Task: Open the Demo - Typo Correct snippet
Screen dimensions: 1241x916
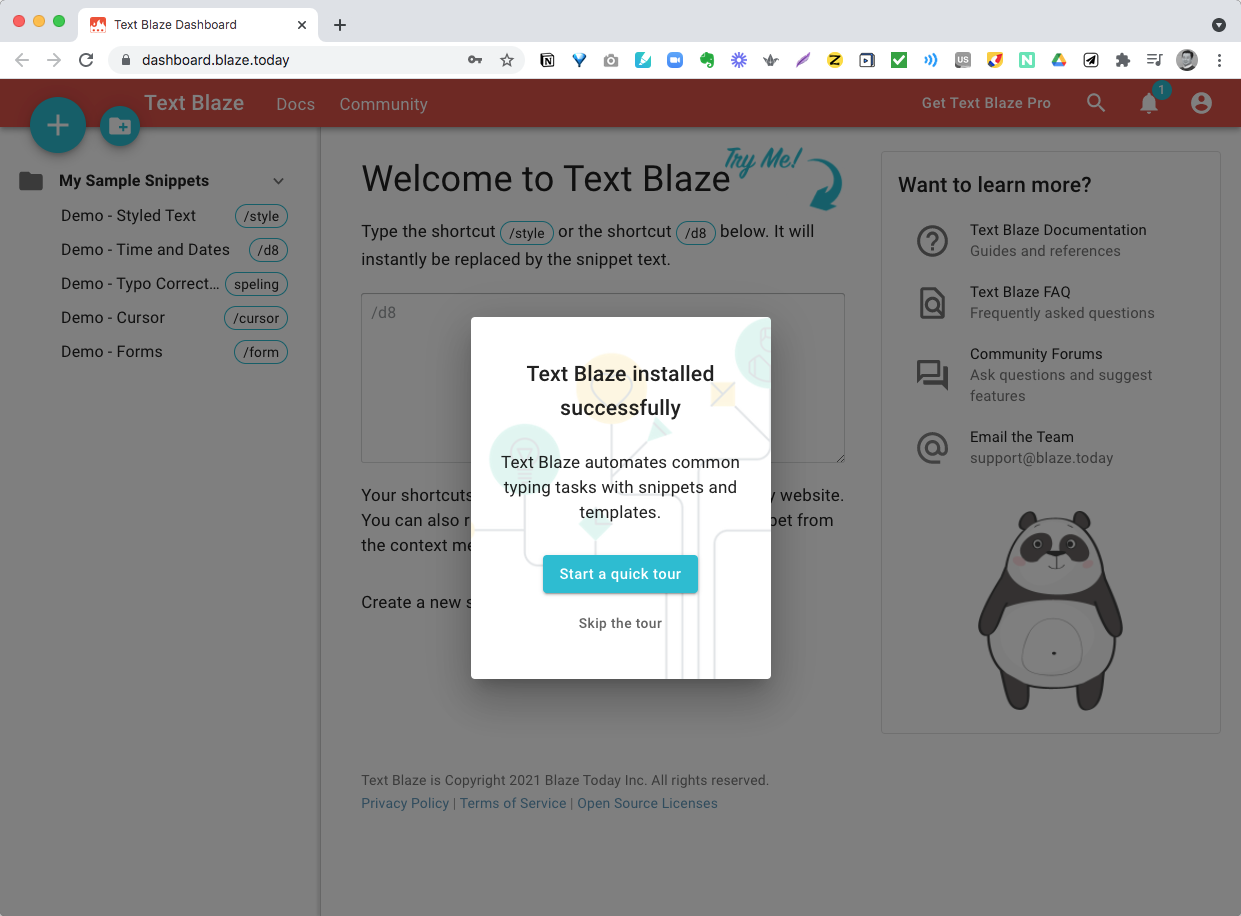Action: (140, 284)
